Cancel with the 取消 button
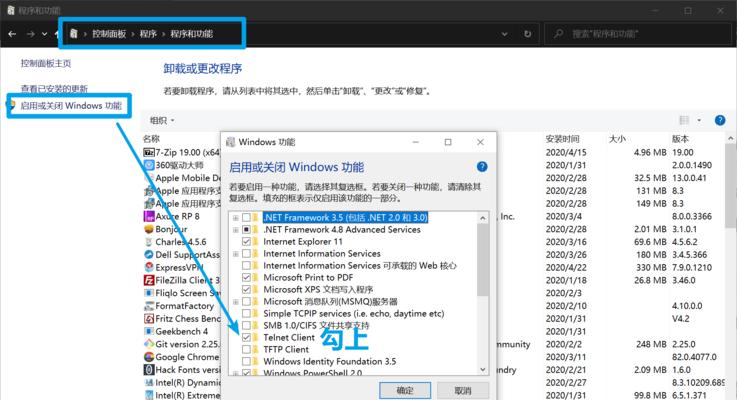 point(463,390)
